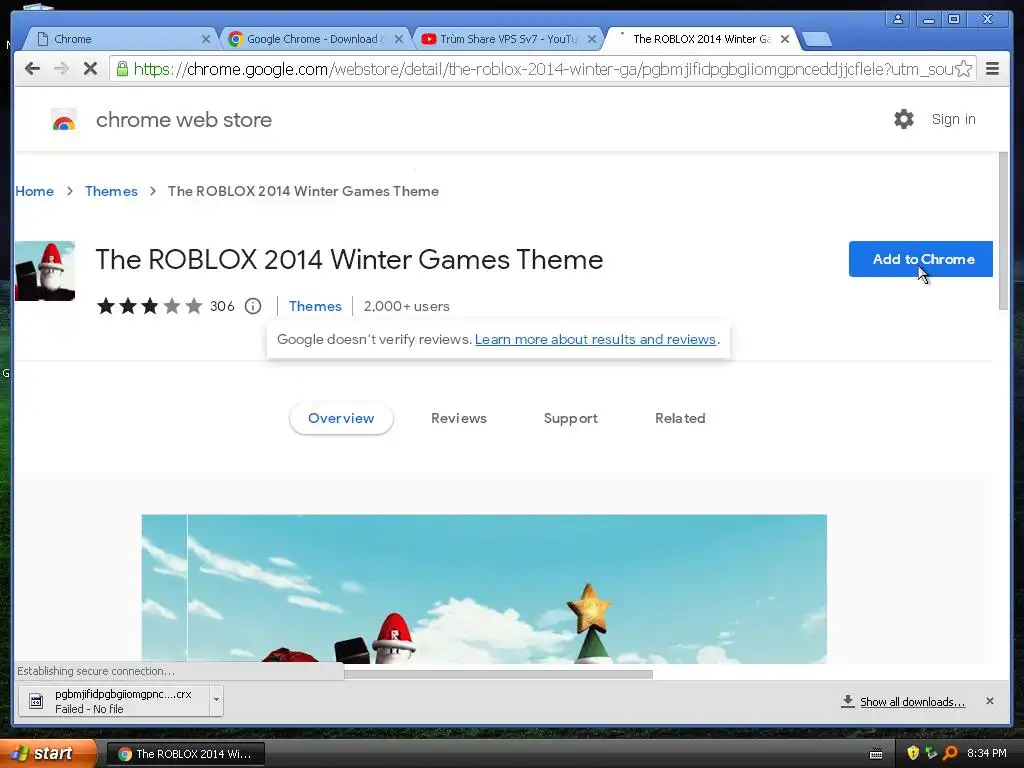Click the Chrome user profile icon
The width and height of the screenshot is (1024, 768).
(x=898, y=19)
